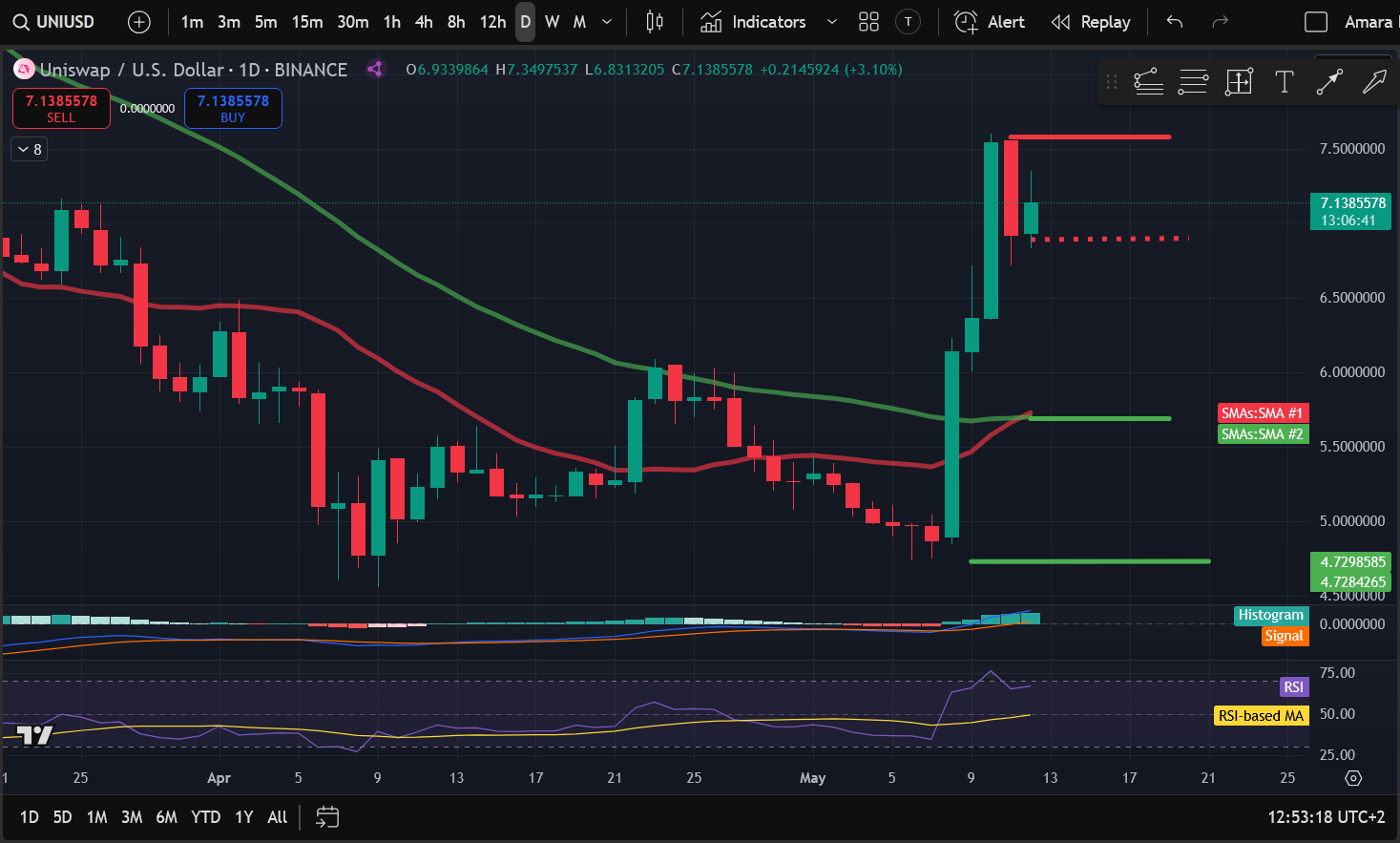Image resolution: width=1400 pixels, height=843 pixels.
Task: Grab the drawing favorites toolbar handle
Action: [x=1111, y=82]
